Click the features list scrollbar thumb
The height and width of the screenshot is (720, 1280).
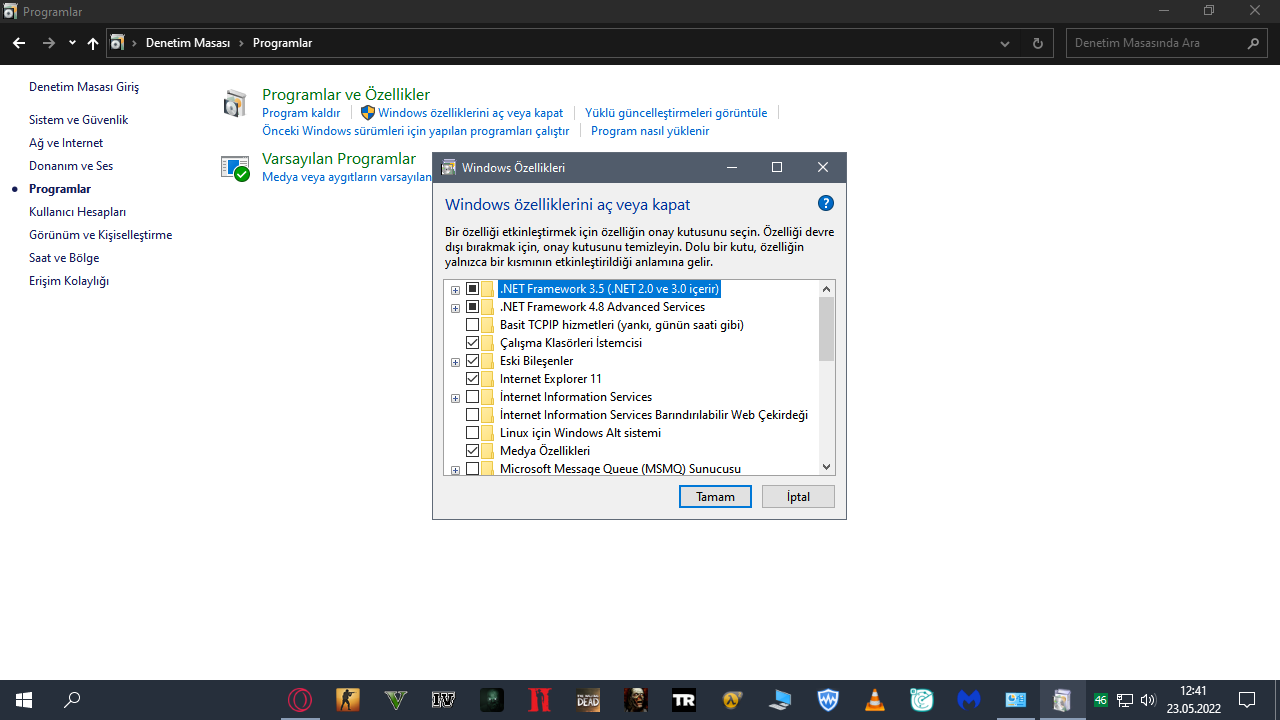826,329
